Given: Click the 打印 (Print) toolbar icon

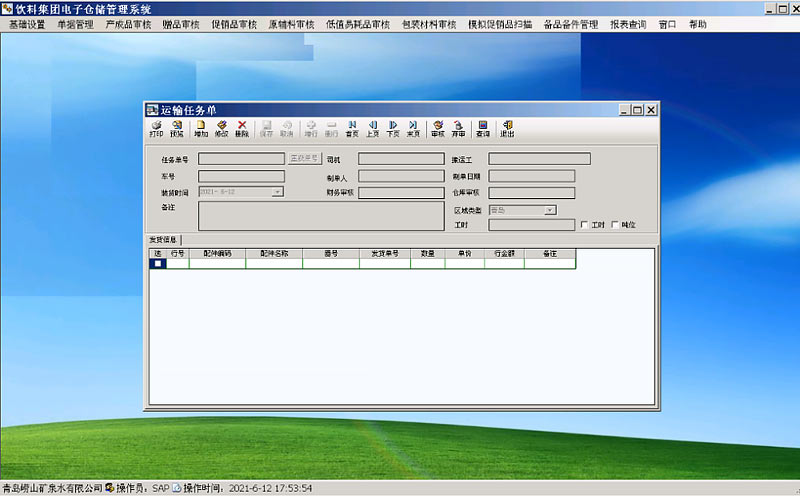Looking at the screenshot, I should click(156, 128).
